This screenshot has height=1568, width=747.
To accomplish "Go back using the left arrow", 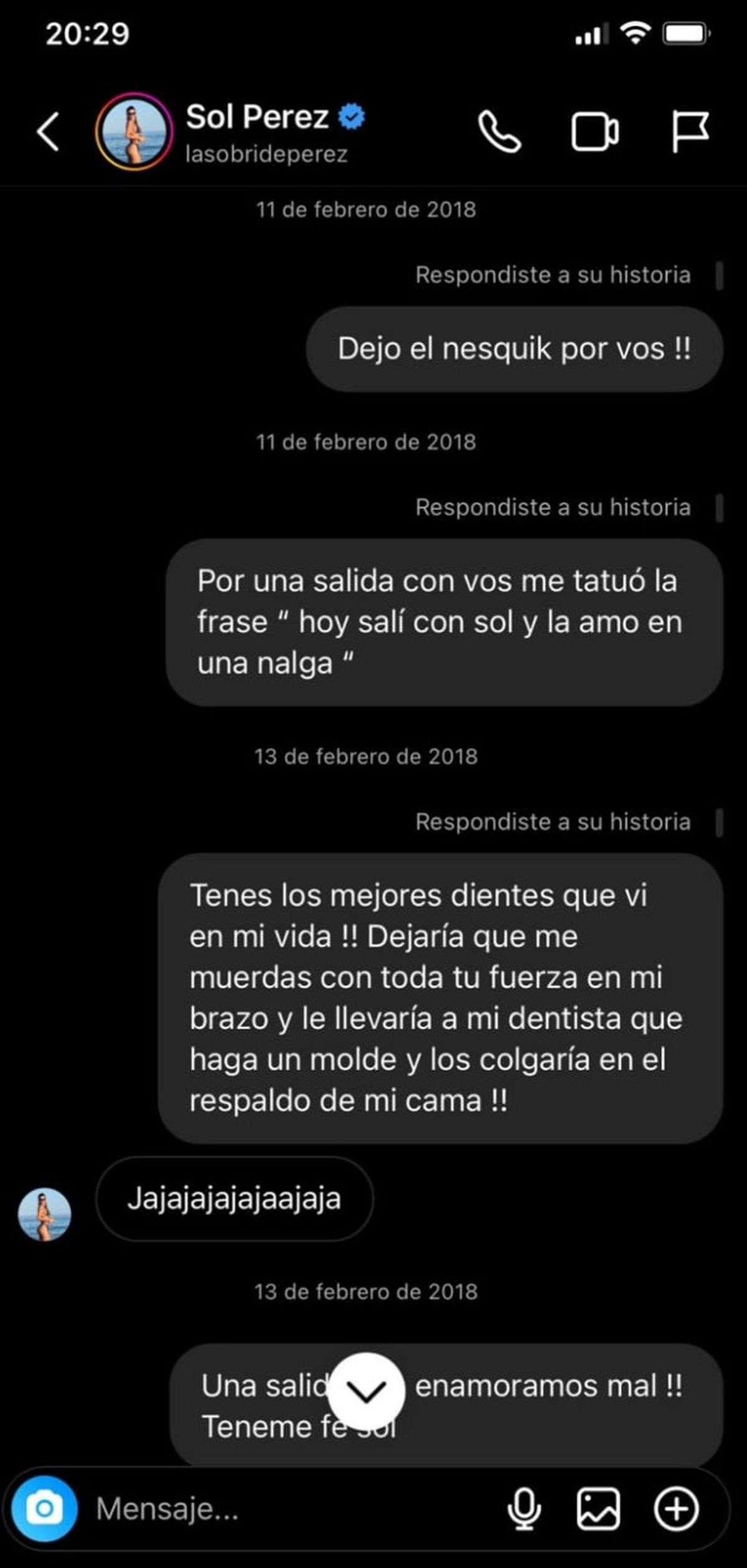I will 48,132.
